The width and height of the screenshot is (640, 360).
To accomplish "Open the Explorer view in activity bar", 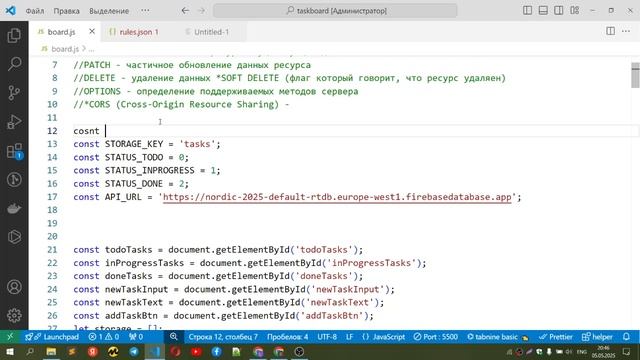I will tap(14, 36).
